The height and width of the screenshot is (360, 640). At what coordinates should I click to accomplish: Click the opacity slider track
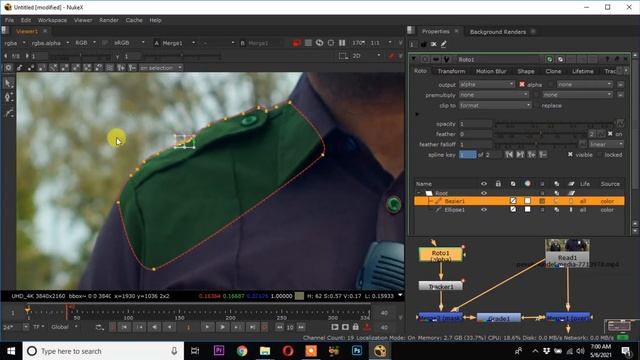tap(554, 123)
